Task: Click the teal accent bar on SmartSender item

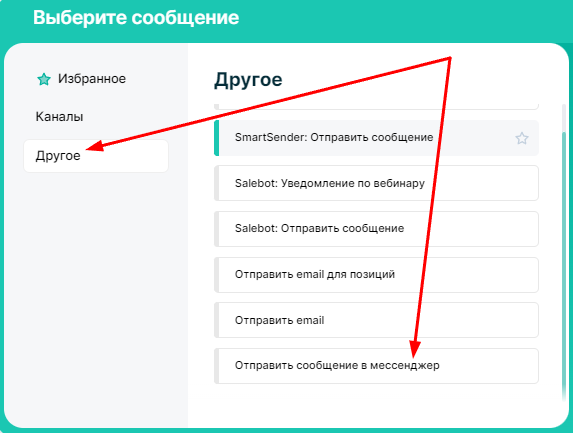Action: click(217, 138)
